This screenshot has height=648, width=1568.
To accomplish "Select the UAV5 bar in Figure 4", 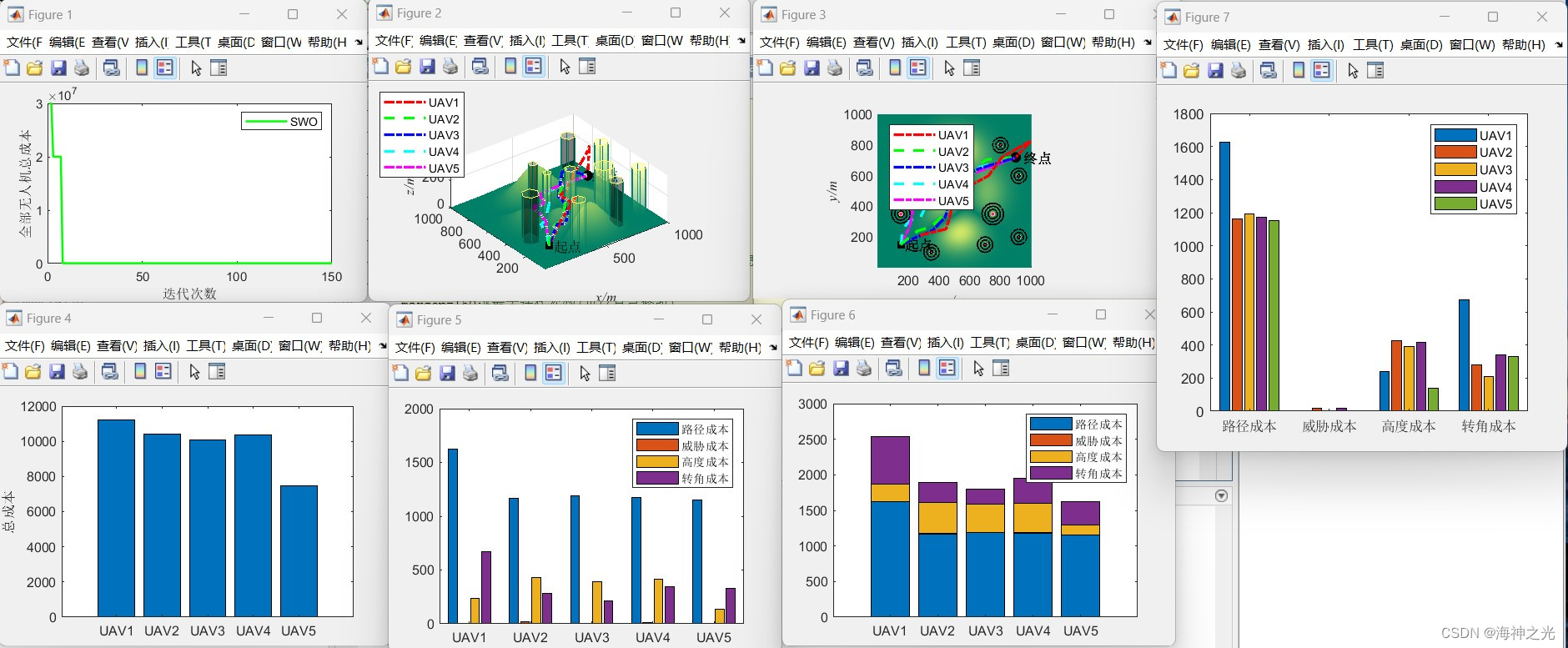I will pos(299,551).
